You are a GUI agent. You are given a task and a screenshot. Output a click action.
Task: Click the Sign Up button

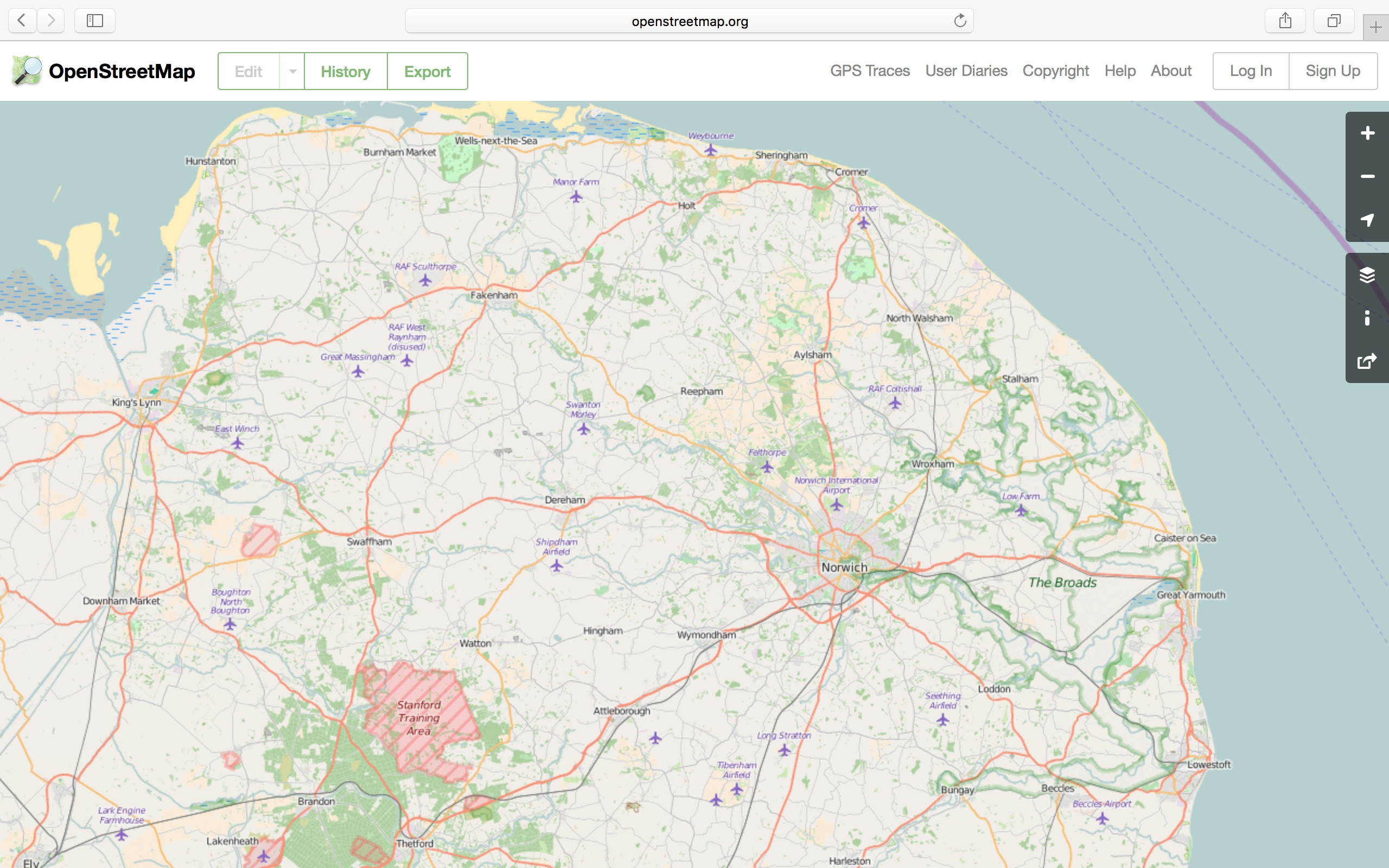click(x=1332, y=71)
